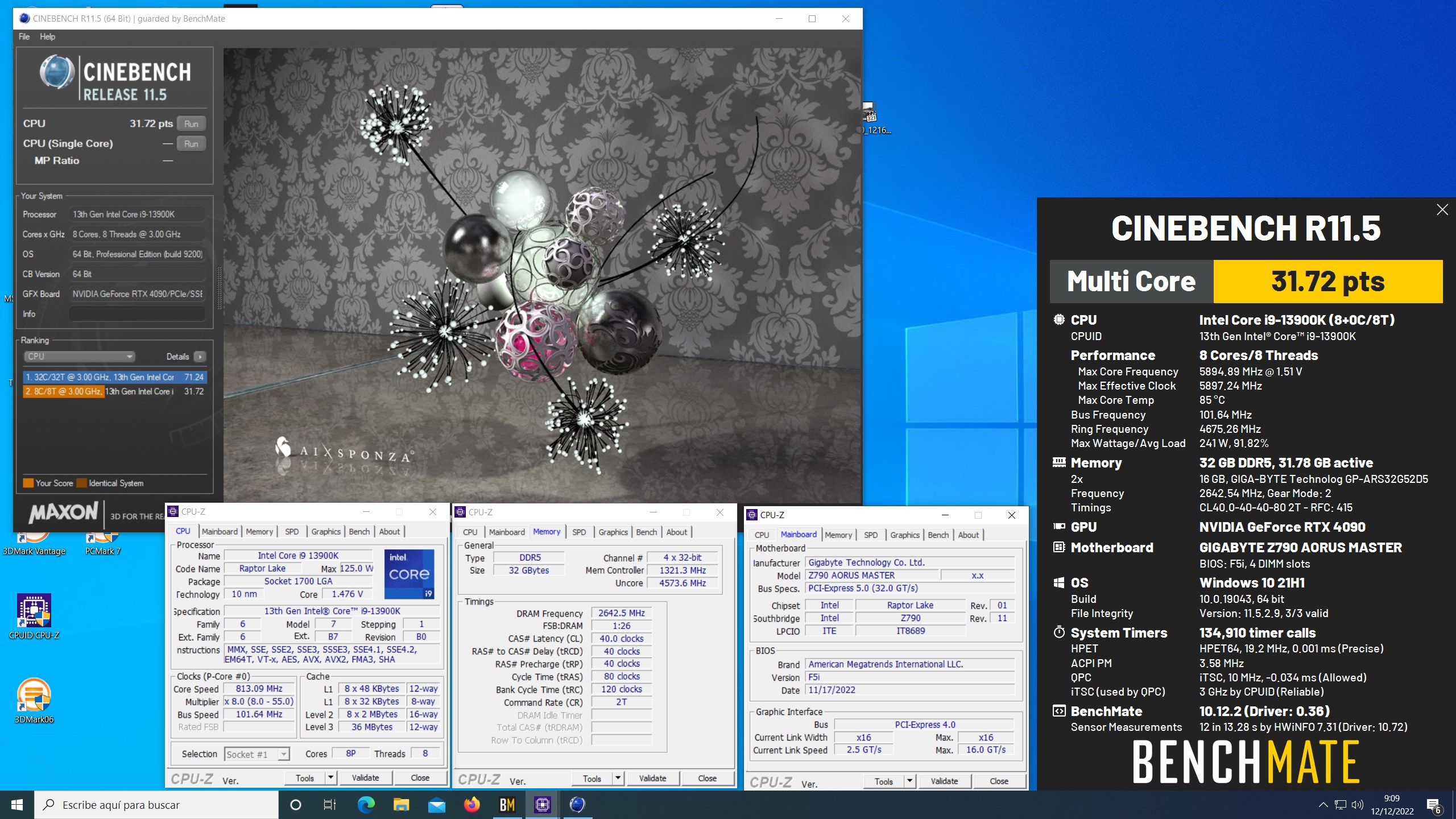Click BenchMate System Timers clock icon
This screenshot has width=1456, height=819.
(1059, 632)
